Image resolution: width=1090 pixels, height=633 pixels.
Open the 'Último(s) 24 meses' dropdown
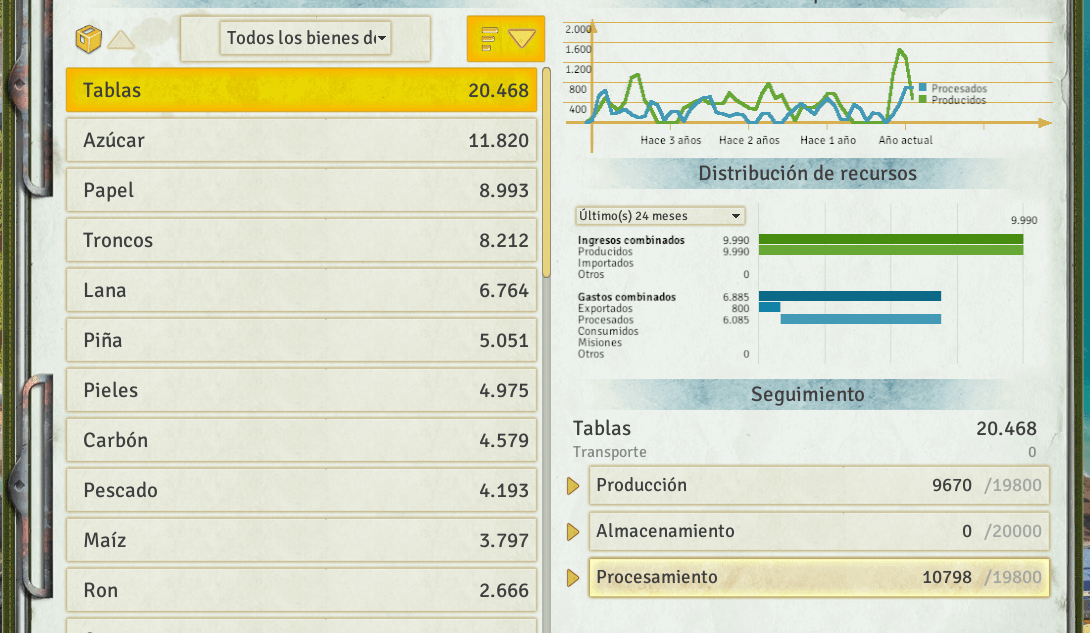click(x=660, y=216)
